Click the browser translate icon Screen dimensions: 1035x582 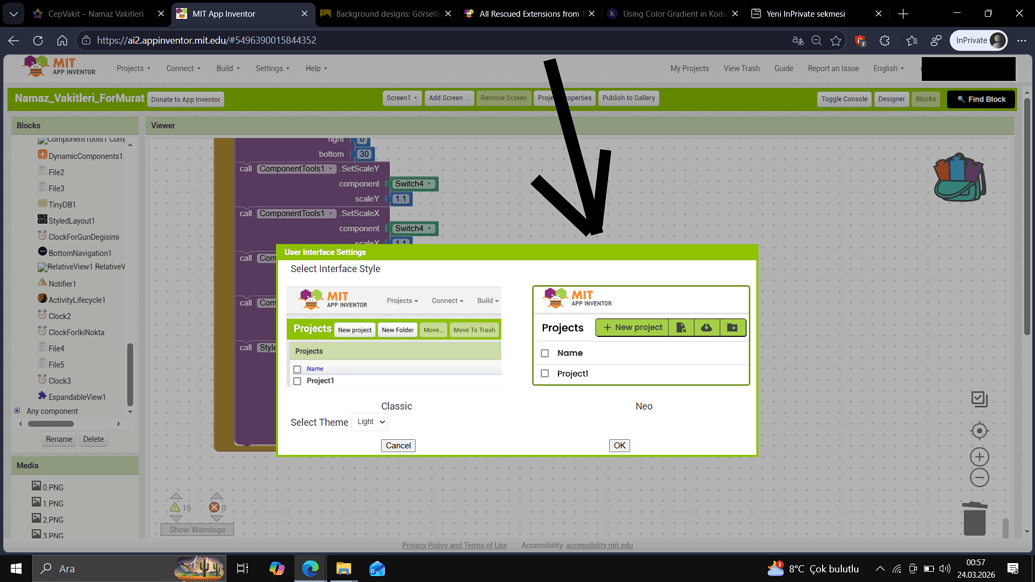(x=797, y=40)
